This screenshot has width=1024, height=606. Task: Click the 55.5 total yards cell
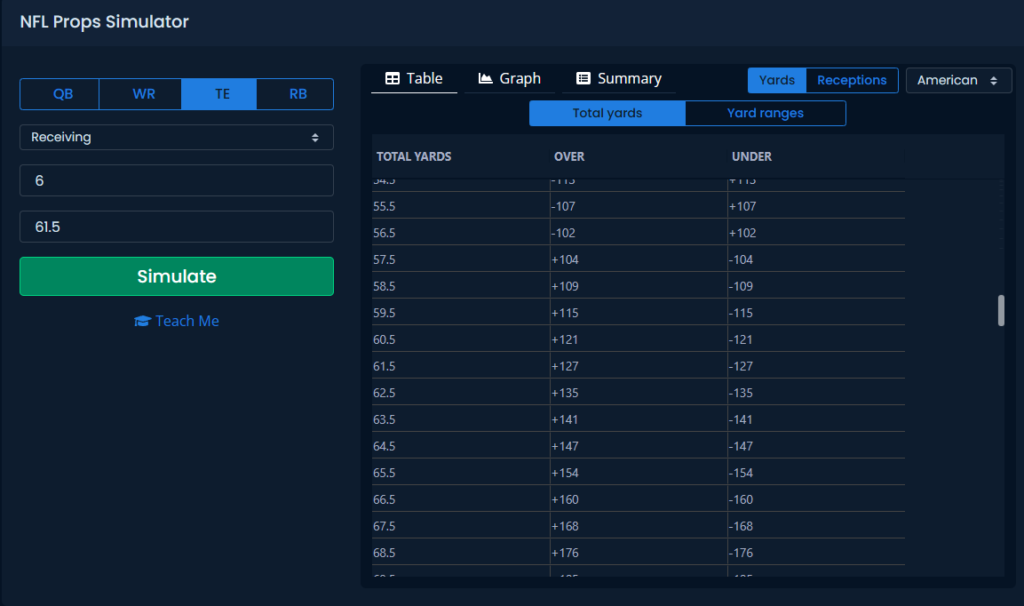[461, 206]
